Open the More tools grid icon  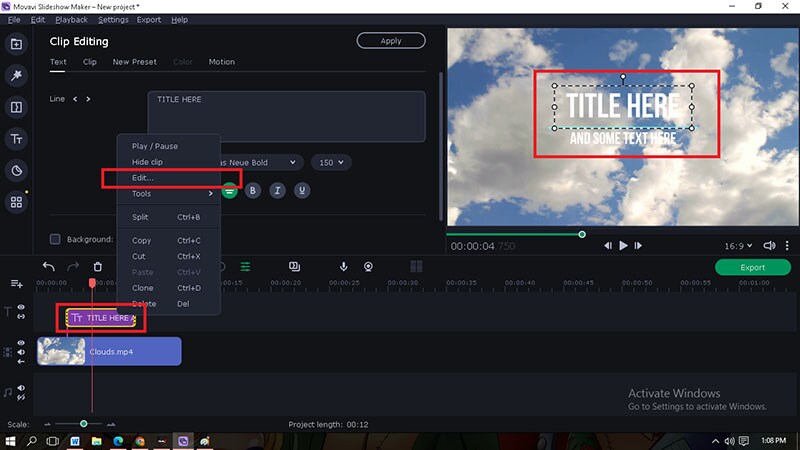click(16, 202)
